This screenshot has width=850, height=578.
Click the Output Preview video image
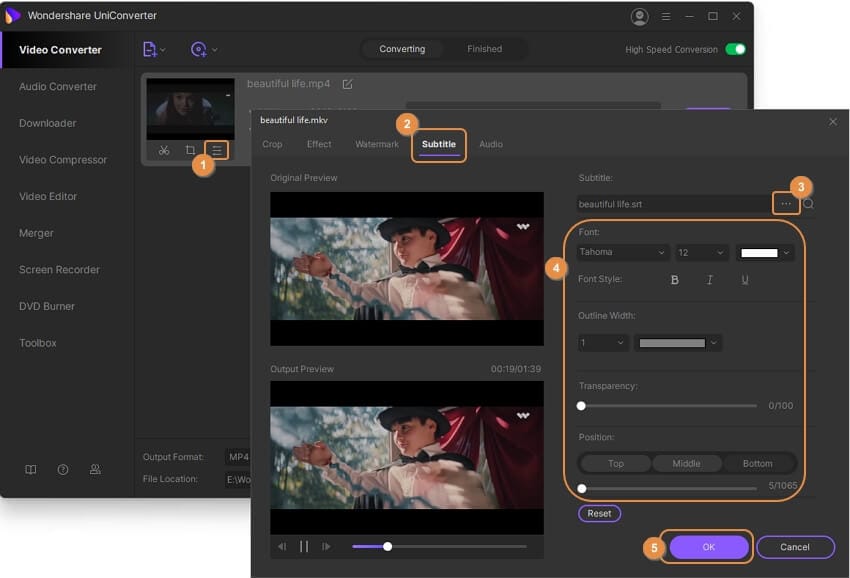[x=407, y=458]
